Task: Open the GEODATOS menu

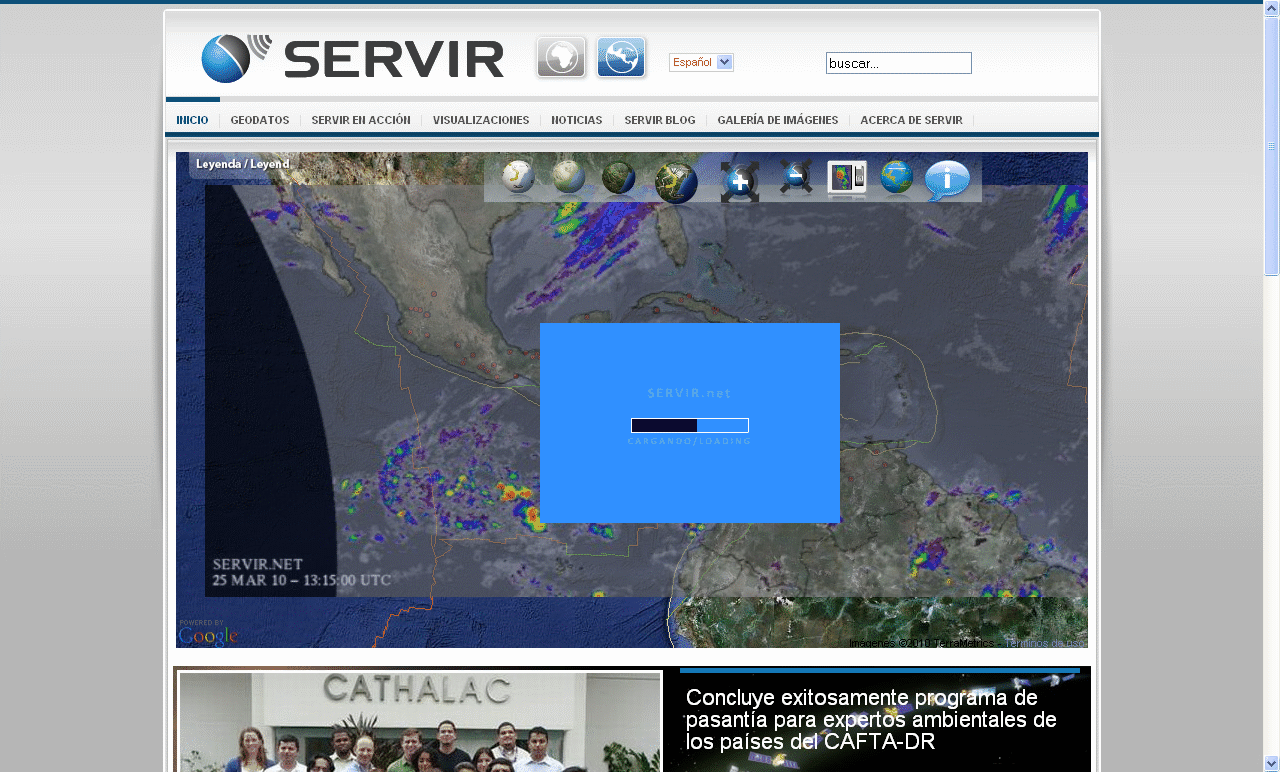Action: tap(259, 119)
